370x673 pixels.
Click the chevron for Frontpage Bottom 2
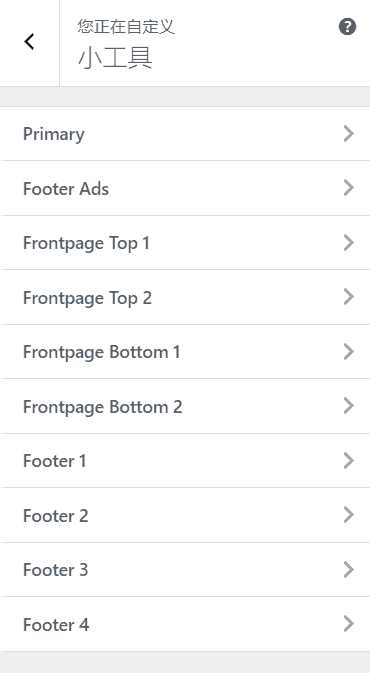[x=349, y=406]
